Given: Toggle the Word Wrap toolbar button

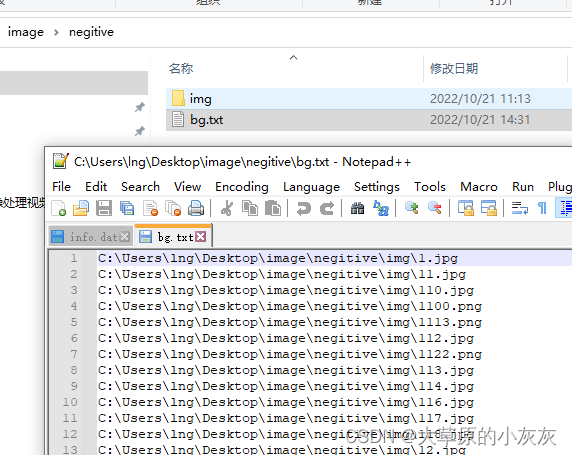Looking at the screenshot, I should (519, 208).
